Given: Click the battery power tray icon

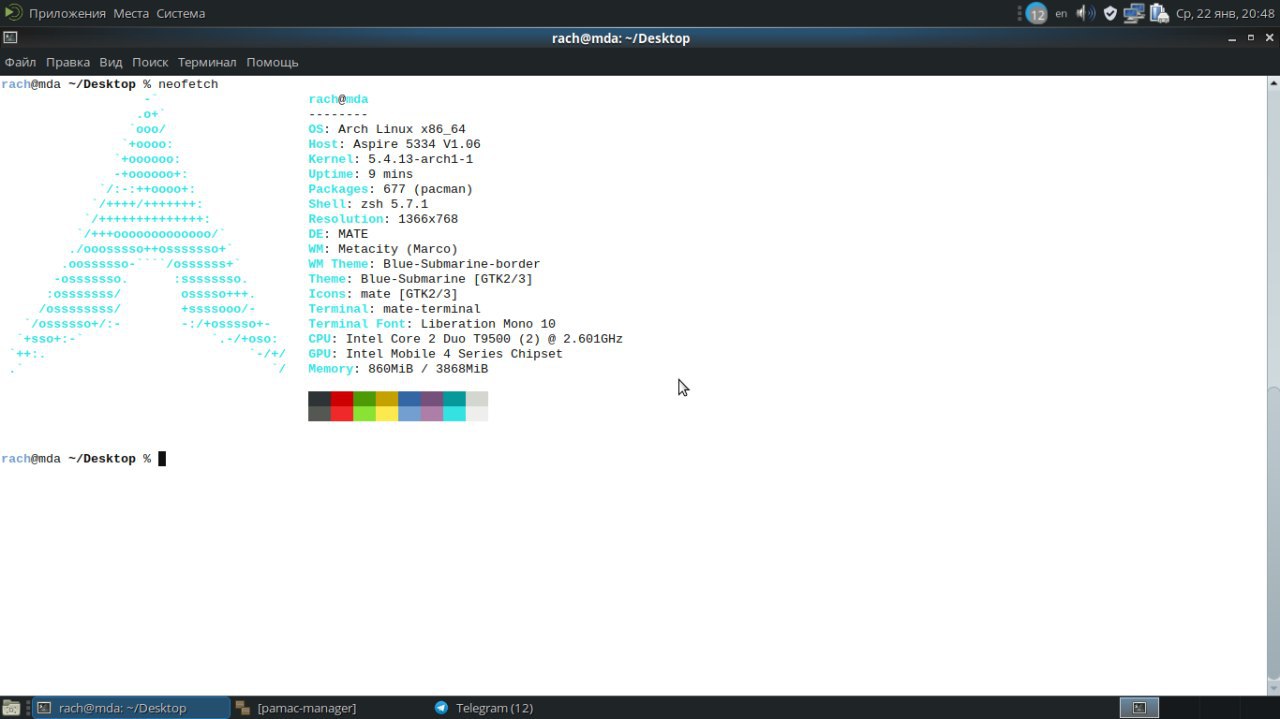Looking at the screenshot, I should 1159,13.
